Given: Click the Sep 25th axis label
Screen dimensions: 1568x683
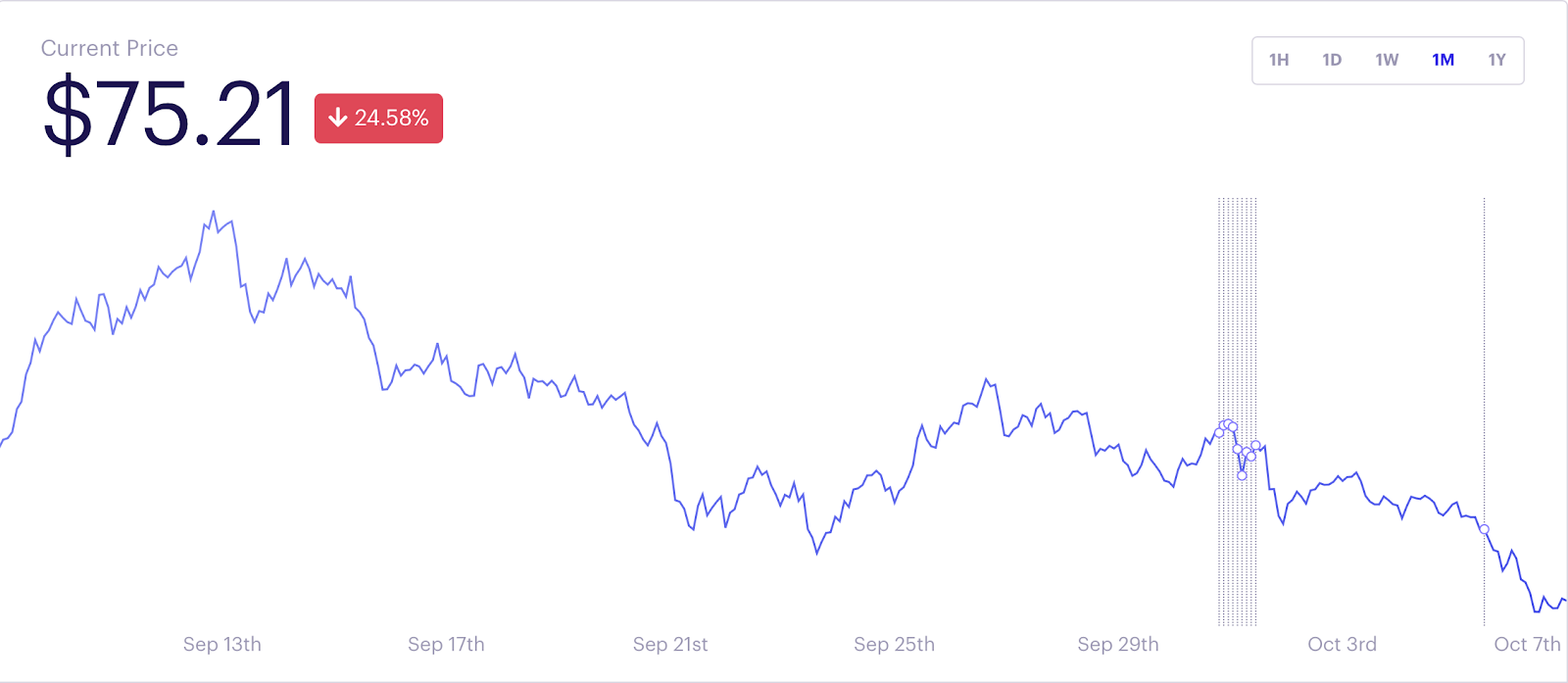Looking at the screenshot, I should click(x=895, y=644).
